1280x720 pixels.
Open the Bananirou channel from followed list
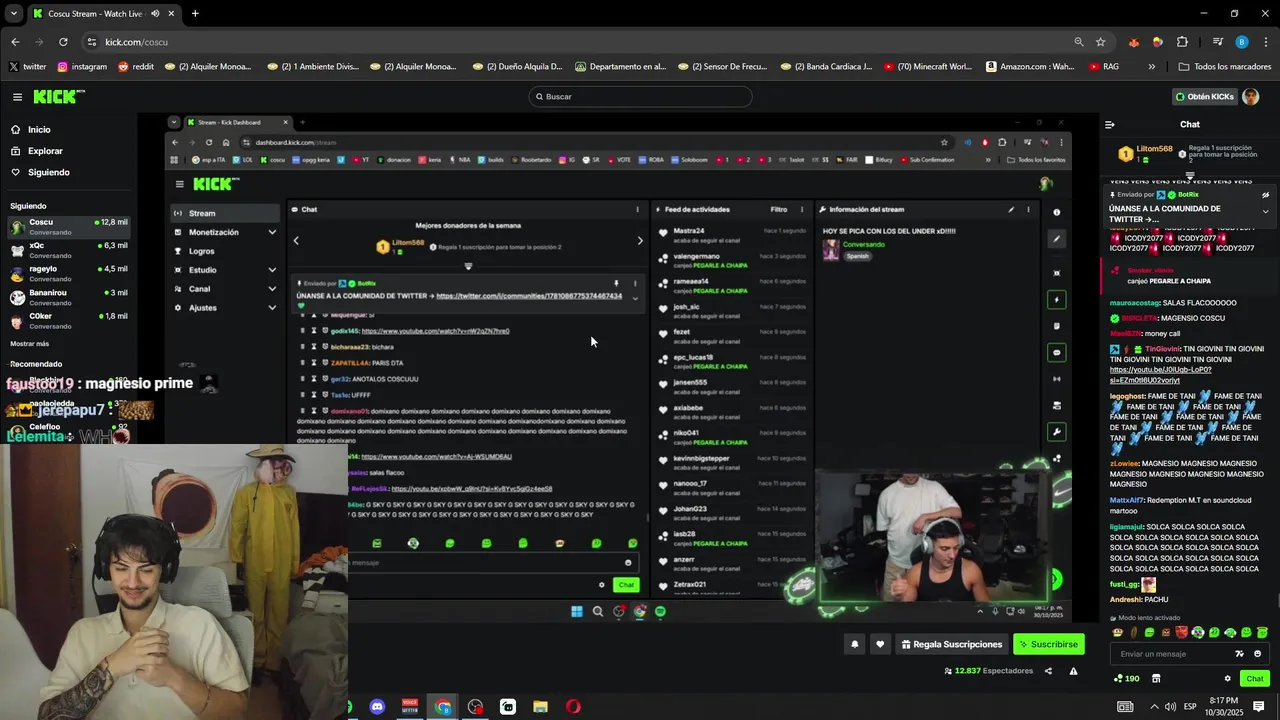pyautogui.click(x=68, y=298)
